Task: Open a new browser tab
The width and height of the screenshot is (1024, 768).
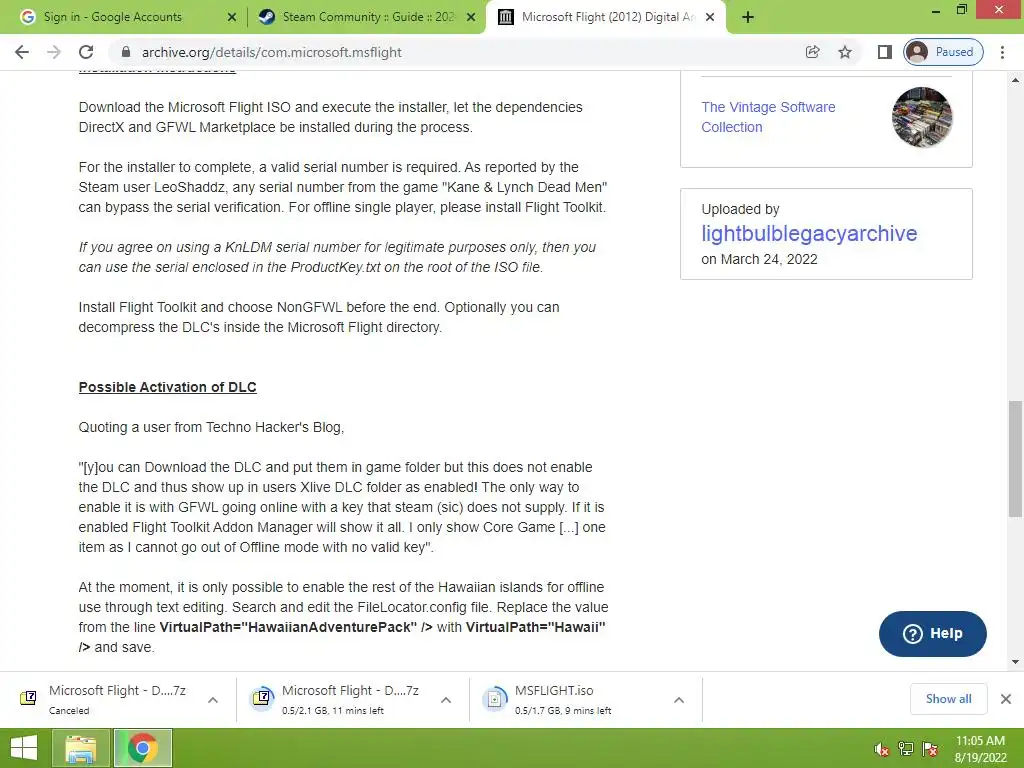Action: pyautogui.click(x=748, y=18)
